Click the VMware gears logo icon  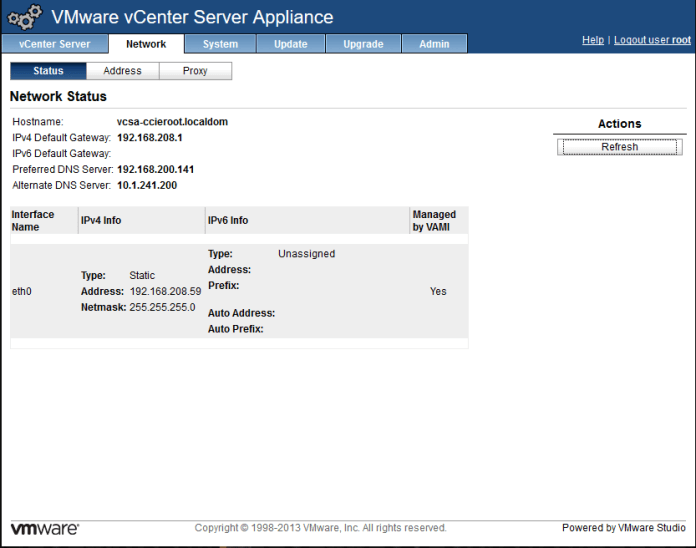[25, 18]
